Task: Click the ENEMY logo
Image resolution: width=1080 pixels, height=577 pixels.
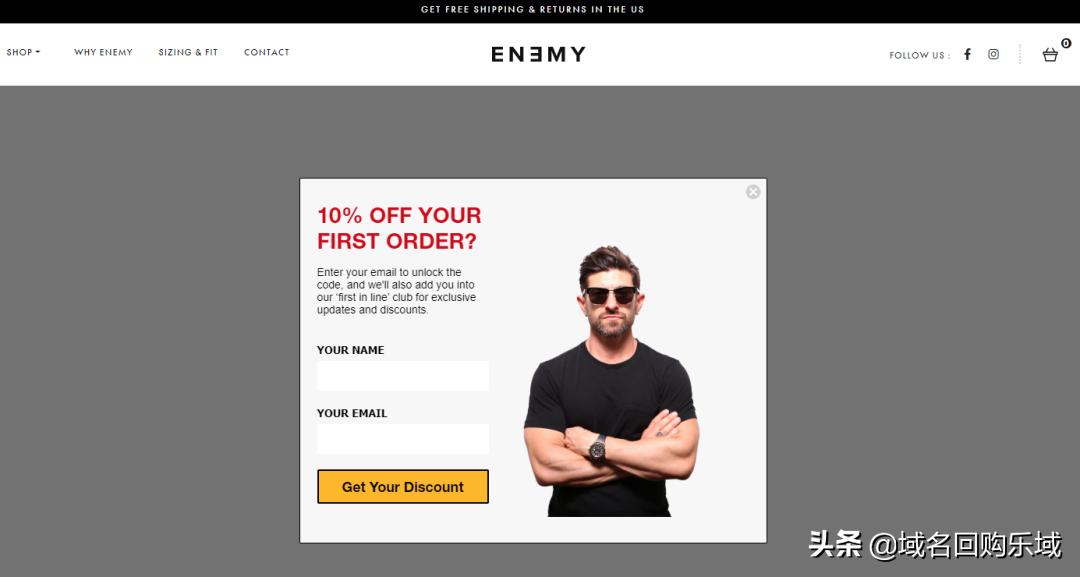Action: (539, 54)
